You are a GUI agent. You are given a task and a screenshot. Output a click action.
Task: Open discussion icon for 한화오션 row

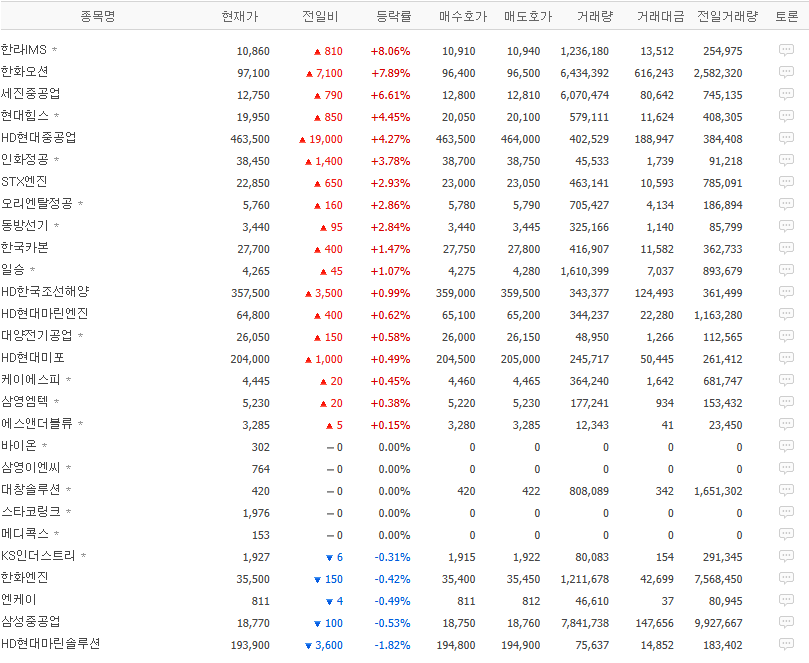point(786,72)
